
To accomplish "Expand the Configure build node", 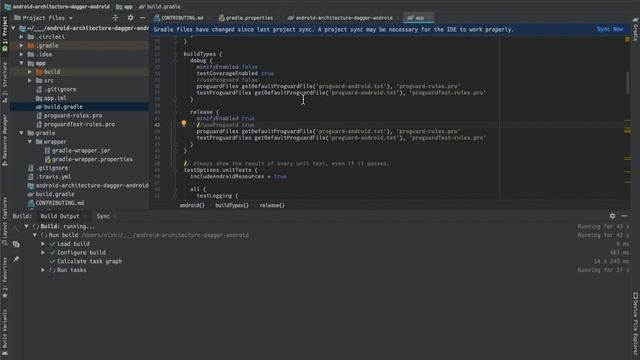I will click(43, 253).
